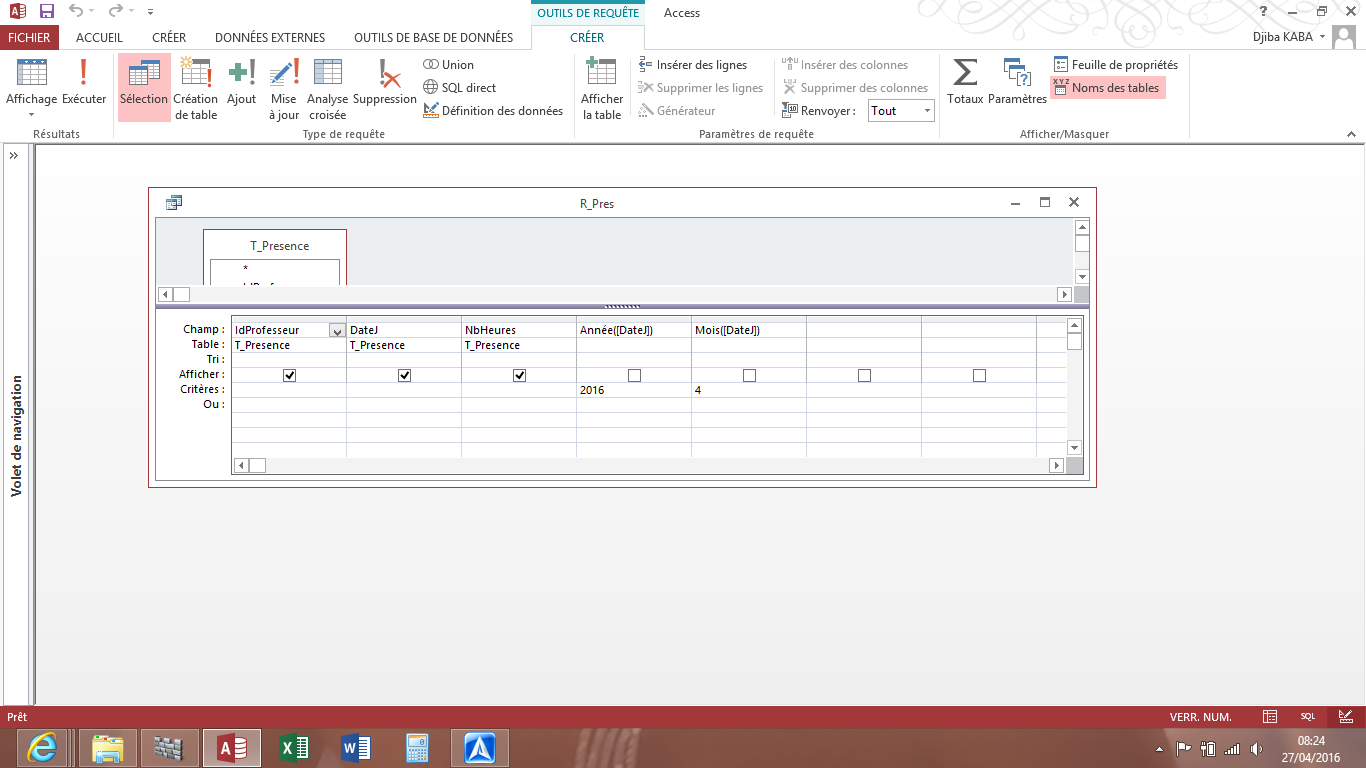
Task: Check Afficher in first empty column
Action: [x=864, y=376]
